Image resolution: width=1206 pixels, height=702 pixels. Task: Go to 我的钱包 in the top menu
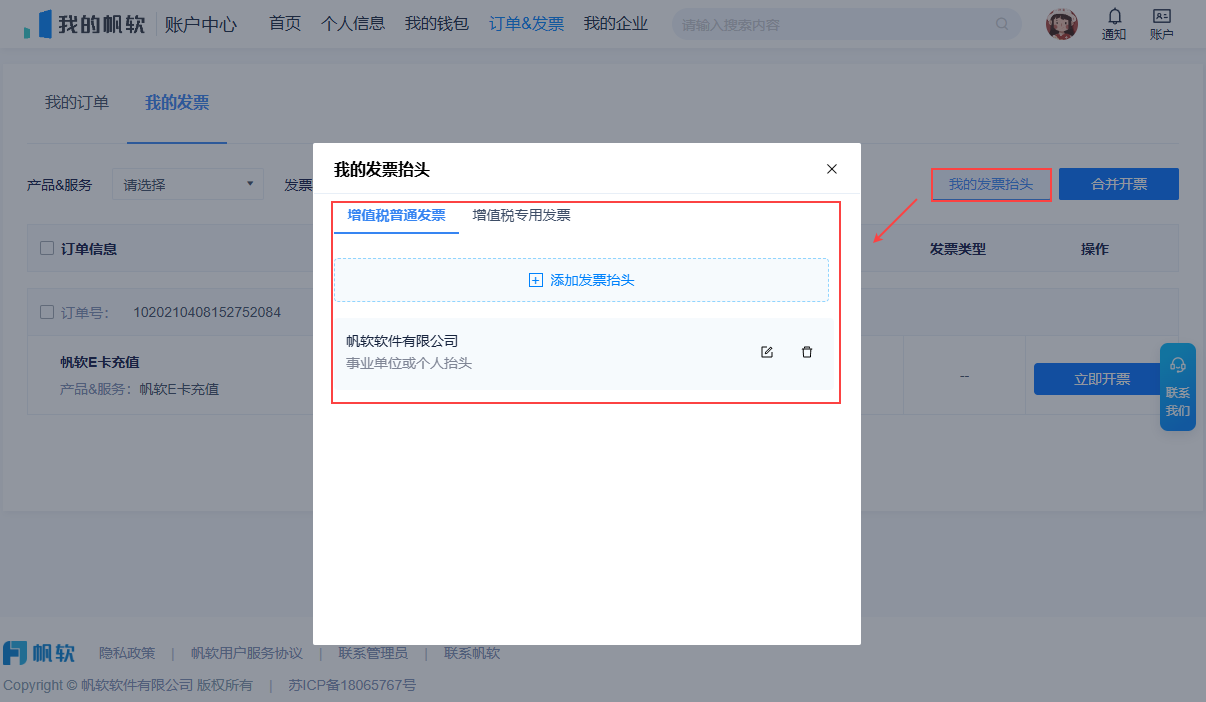click(437, 24)
